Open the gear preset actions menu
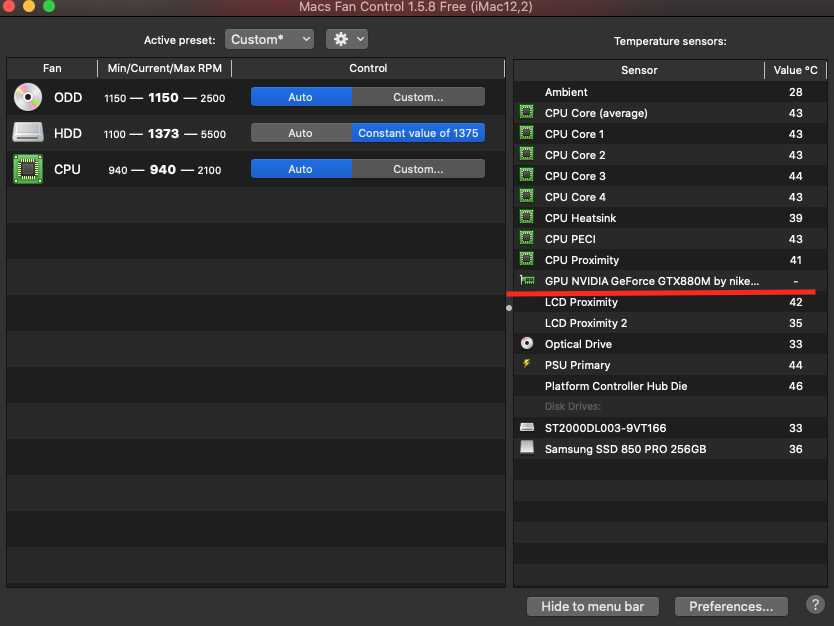 [x=347, y=39]
